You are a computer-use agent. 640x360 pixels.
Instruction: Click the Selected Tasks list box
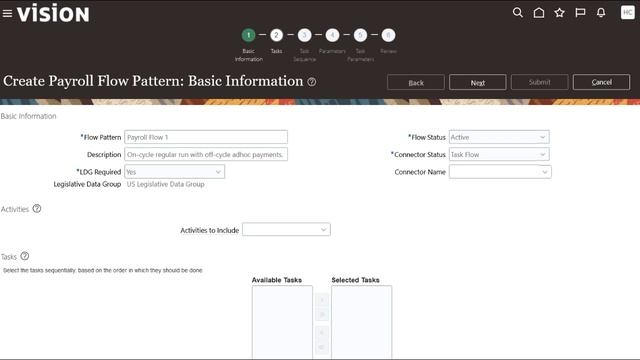pos(362,322)
